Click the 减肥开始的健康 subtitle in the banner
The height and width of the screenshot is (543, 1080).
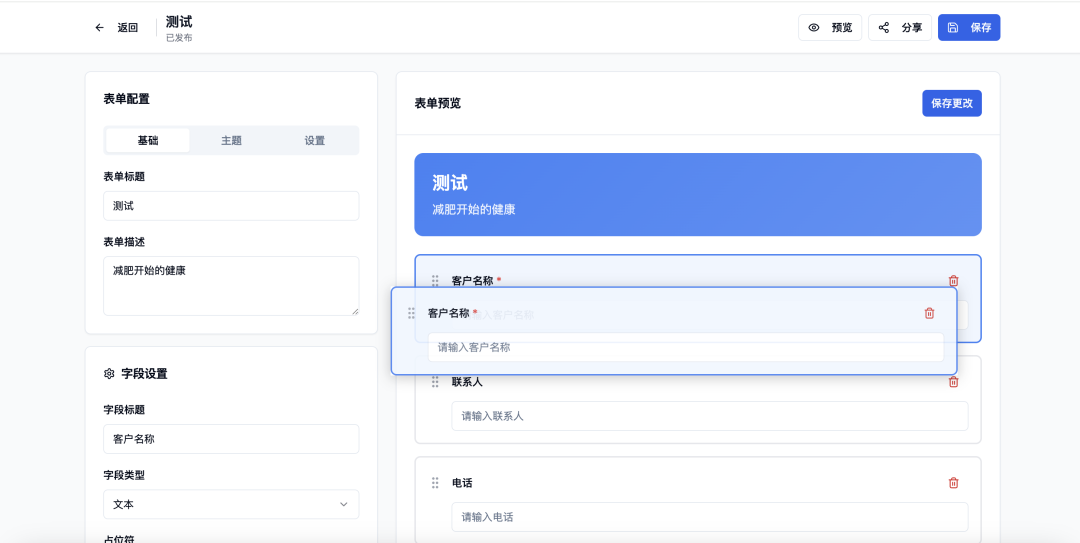click(474, 209)
